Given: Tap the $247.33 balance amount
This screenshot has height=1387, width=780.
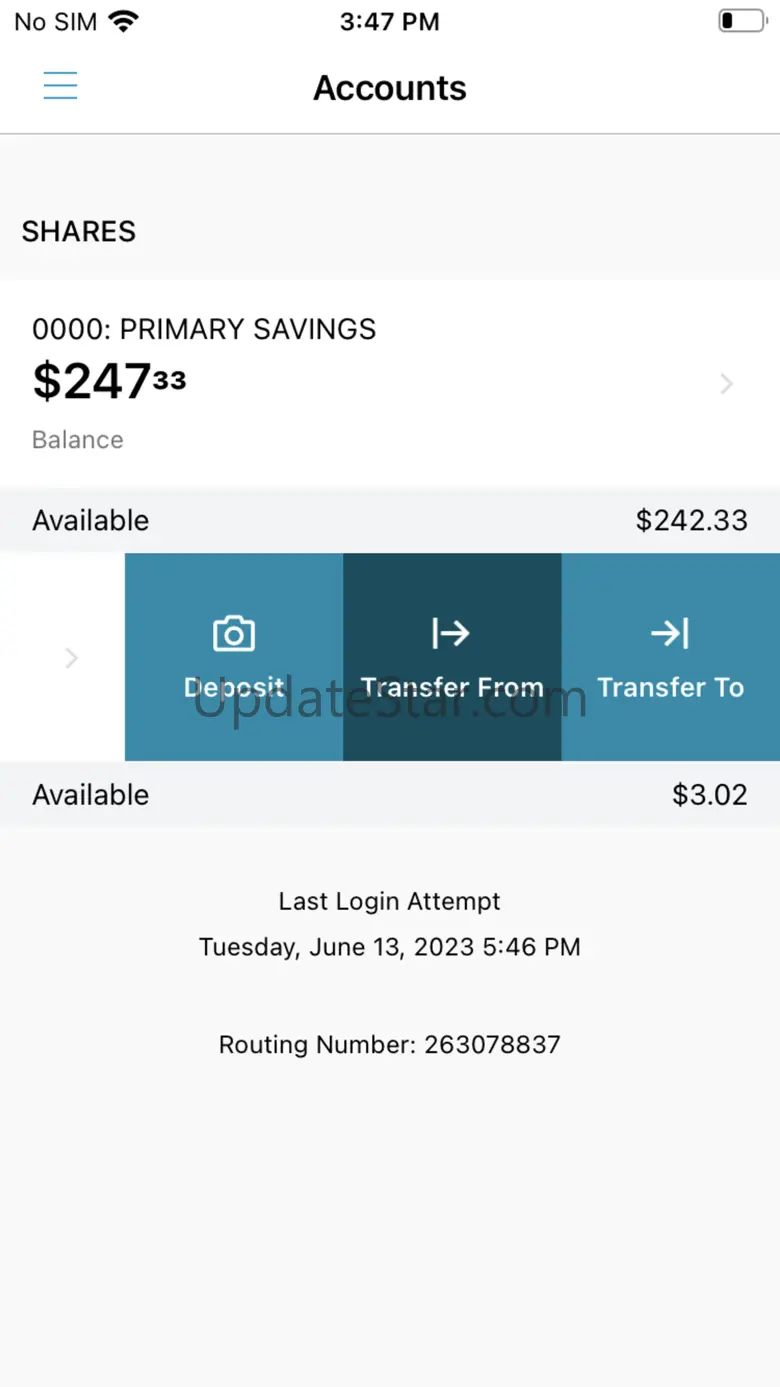Looking at the screenshot, I should 109,381.
